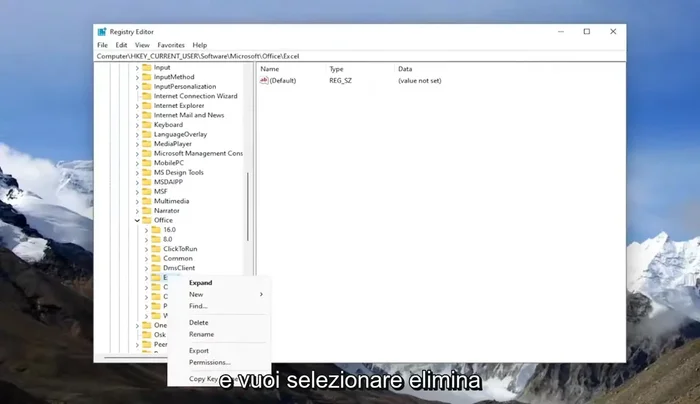Select the Microsoft Management Console folder icon
Screen dimensions: 700x404
146,153
